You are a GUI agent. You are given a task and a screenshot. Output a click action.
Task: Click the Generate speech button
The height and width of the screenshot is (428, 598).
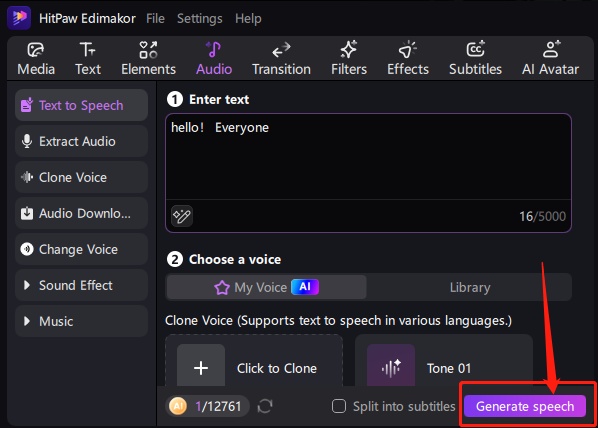(x=525, y=406)
